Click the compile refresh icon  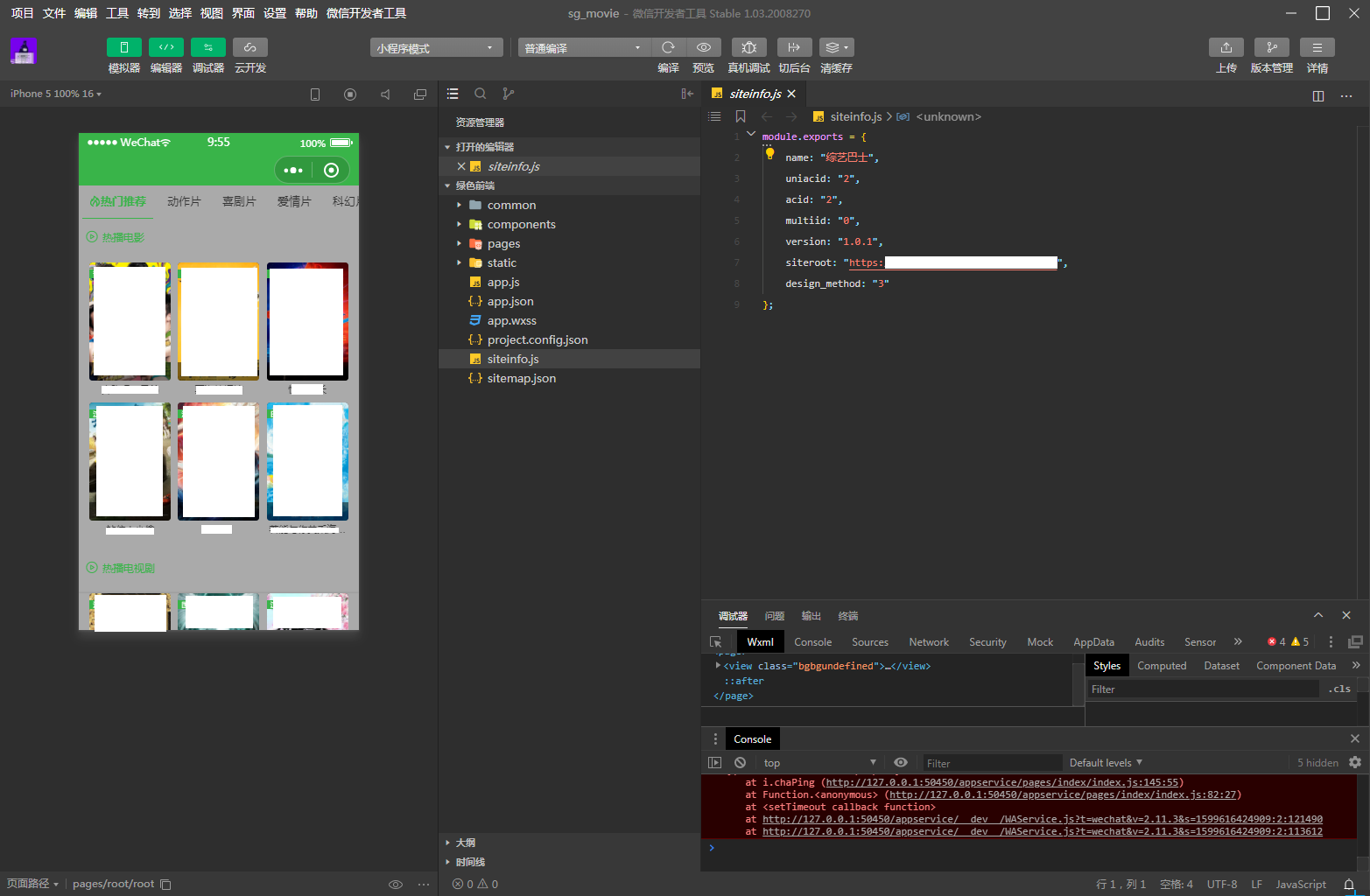(668, 47)
